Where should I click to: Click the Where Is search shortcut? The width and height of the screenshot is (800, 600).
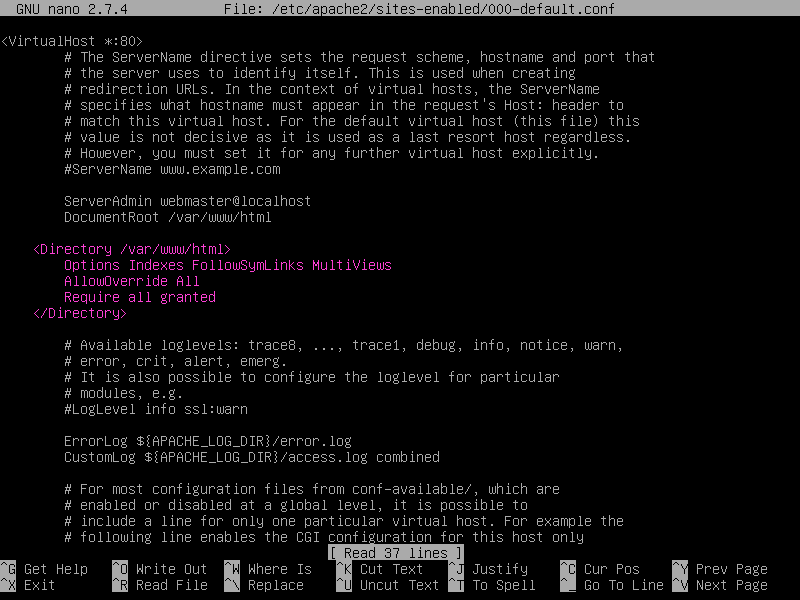click(x=279, y=569)
